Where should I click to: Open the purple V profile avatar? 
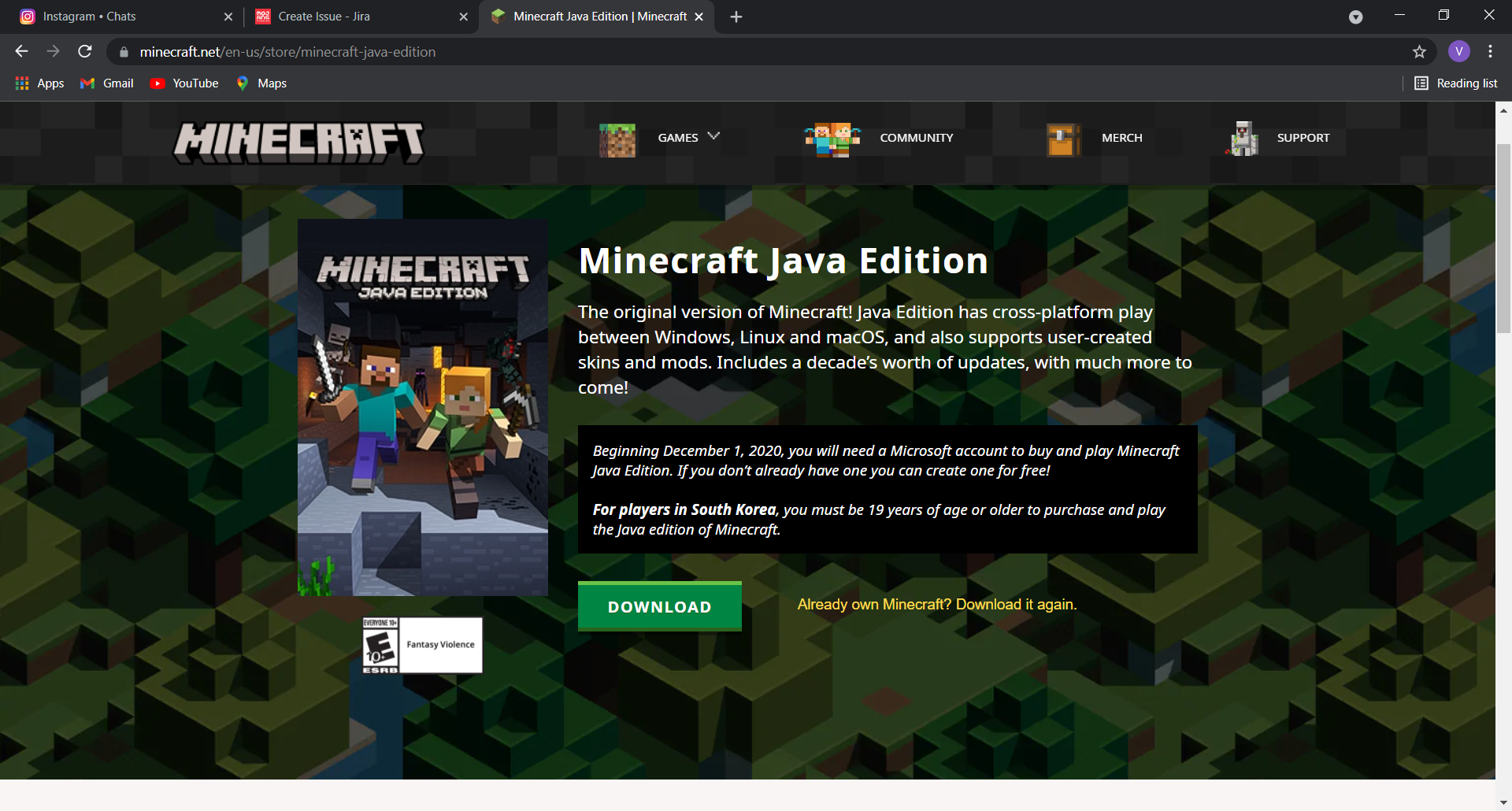click(x=1458, y=52)
